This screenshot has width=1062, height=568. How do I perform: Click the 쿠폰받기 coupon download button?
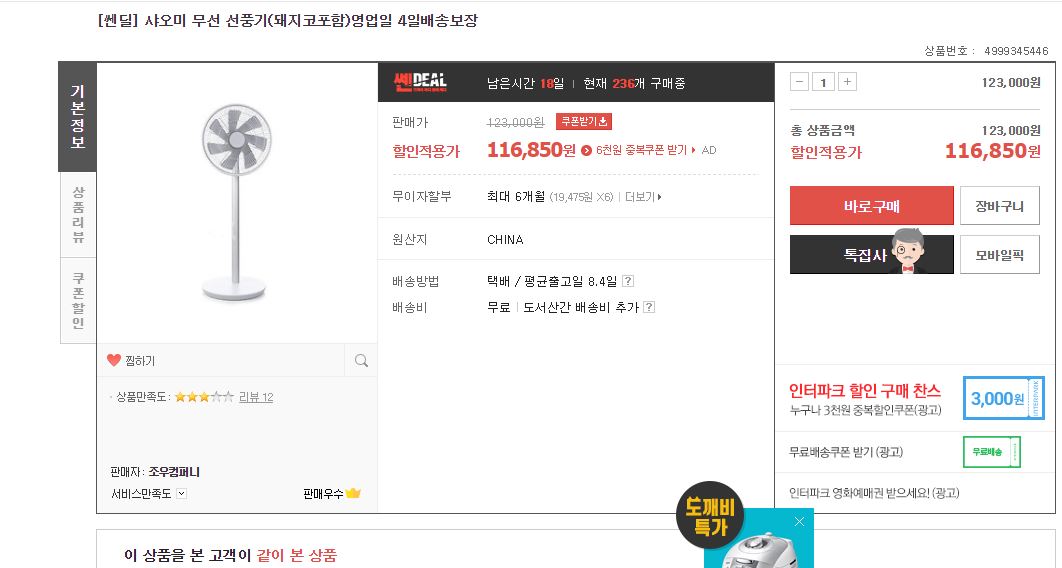click(x=584, y=122)
